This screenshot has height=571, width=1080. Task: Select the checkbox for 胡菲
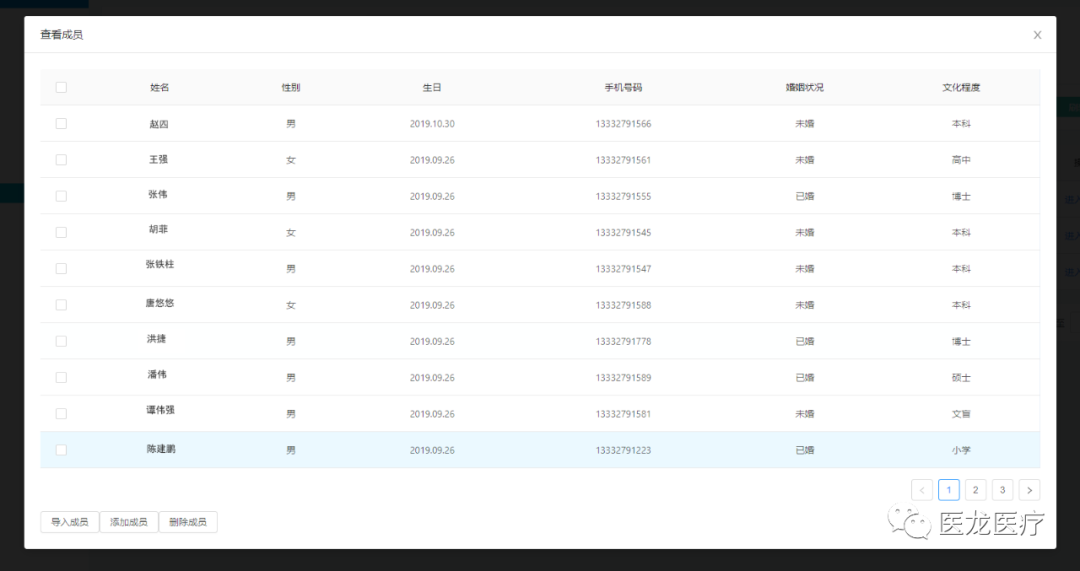click(61, 233)
